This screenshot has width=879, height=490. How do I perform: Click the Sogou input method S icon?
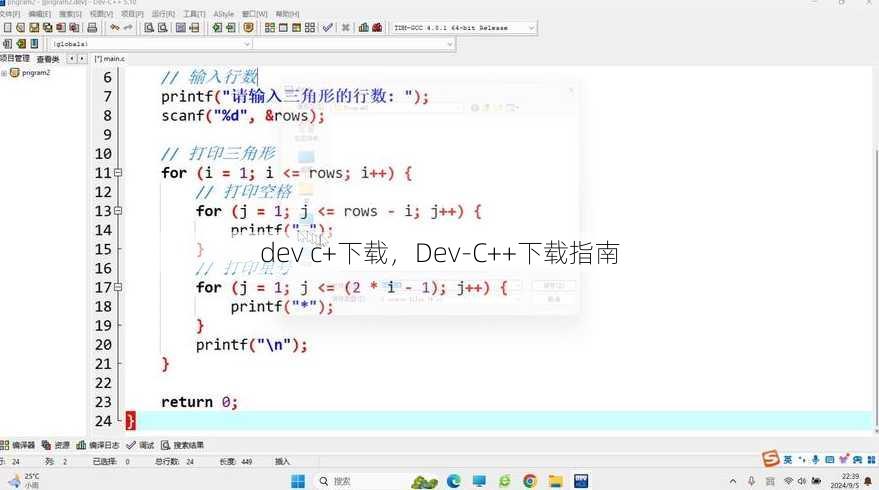click(x=771, y=459)
